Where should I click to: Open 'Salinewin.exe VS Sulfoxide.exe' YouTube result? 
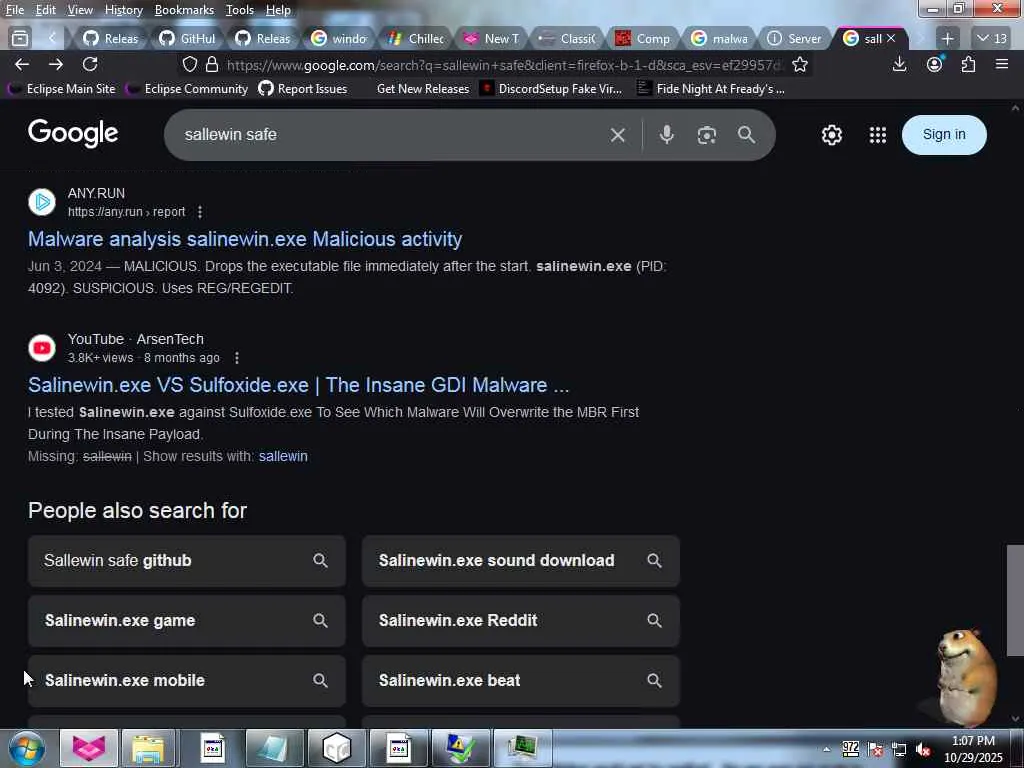click(x=298, y=385)
